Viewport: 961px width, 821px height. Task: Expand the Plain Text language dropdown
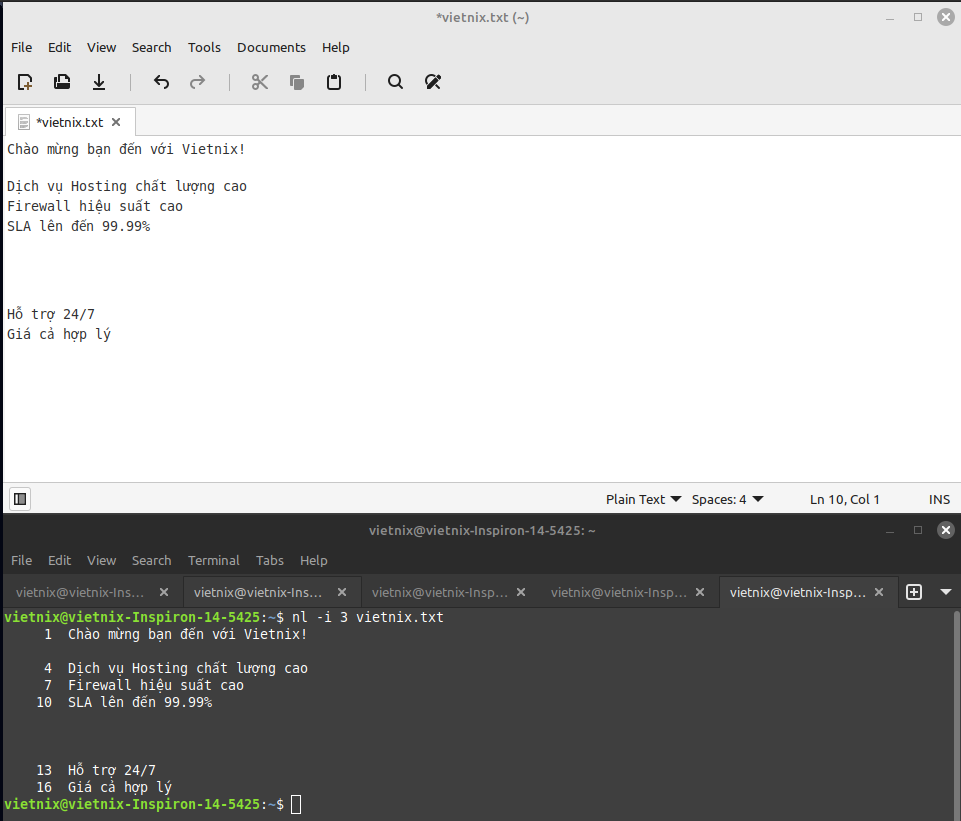tap(643, 499)
